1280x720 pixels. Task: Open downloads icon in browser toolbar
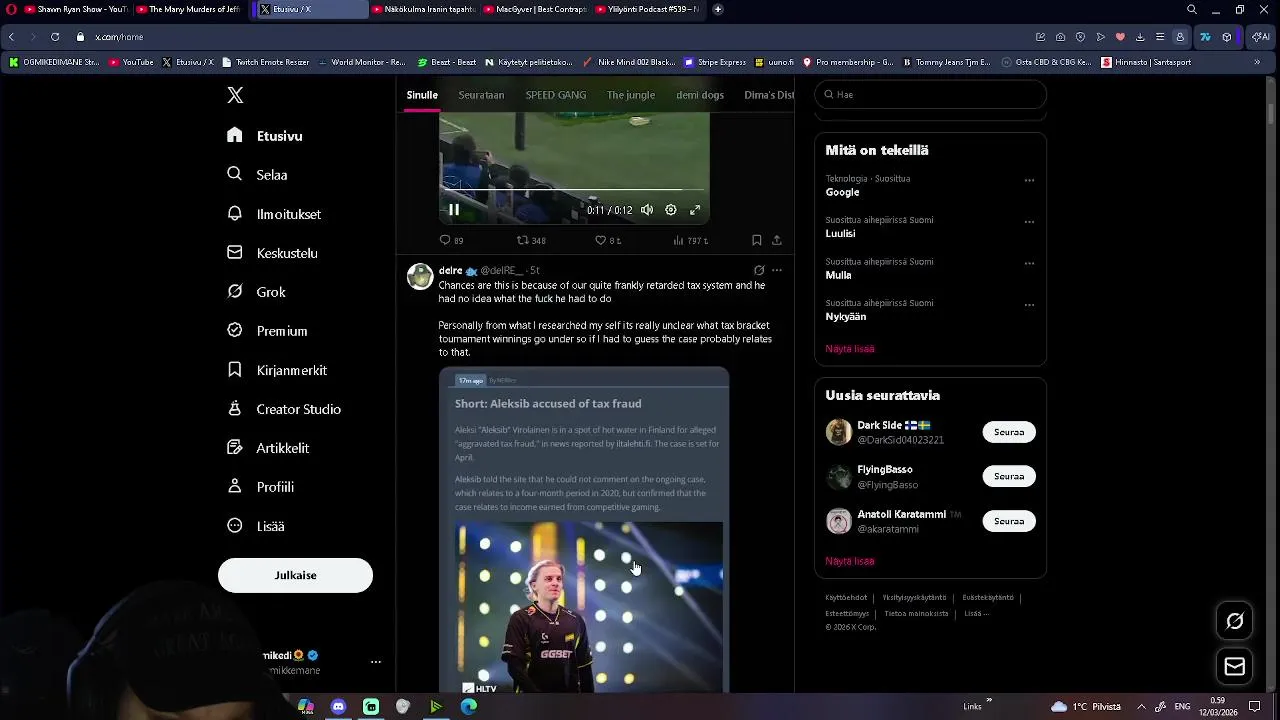click(1140, 37)
